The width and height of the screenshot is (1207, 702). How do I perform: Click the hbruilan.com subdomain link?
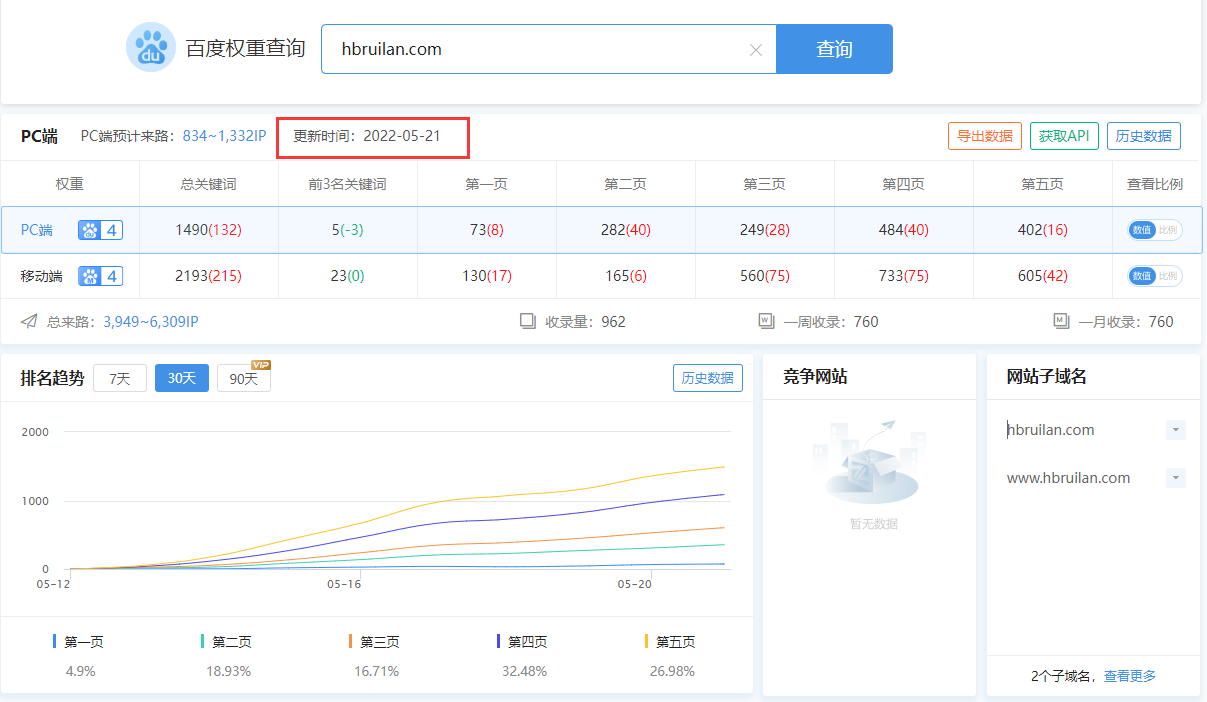tap(1051, 430)
